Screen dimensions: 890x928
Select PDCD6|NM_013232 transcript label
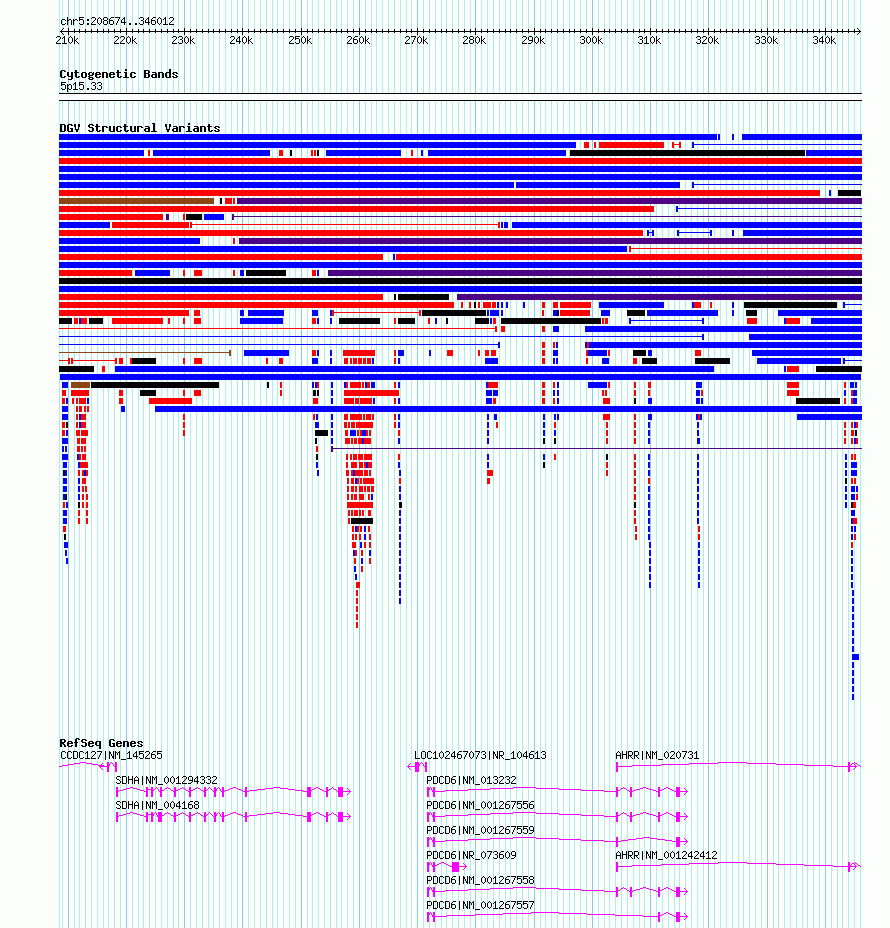point(472,780)
